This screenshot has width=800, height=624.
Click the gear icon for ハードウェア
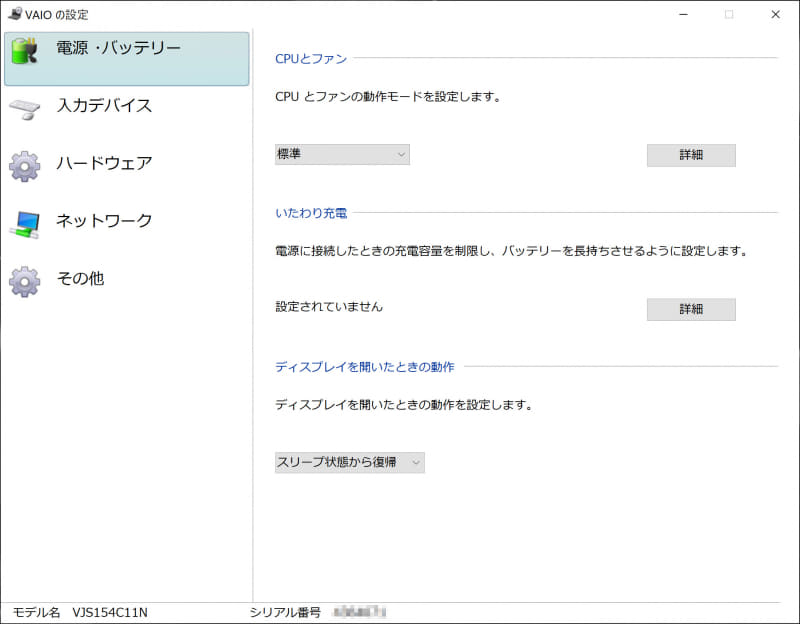coord(26,163)
